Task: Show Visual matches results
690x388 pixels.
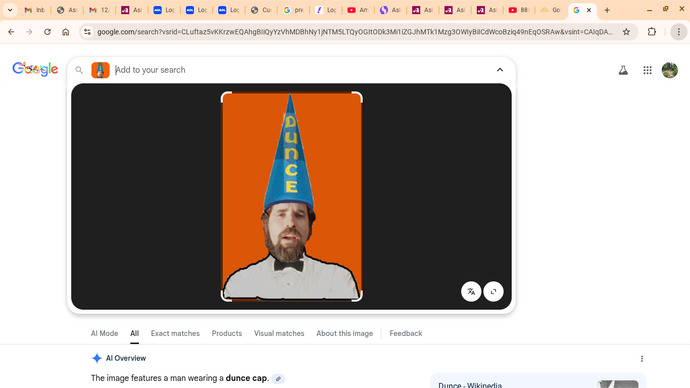Action: 279,333
